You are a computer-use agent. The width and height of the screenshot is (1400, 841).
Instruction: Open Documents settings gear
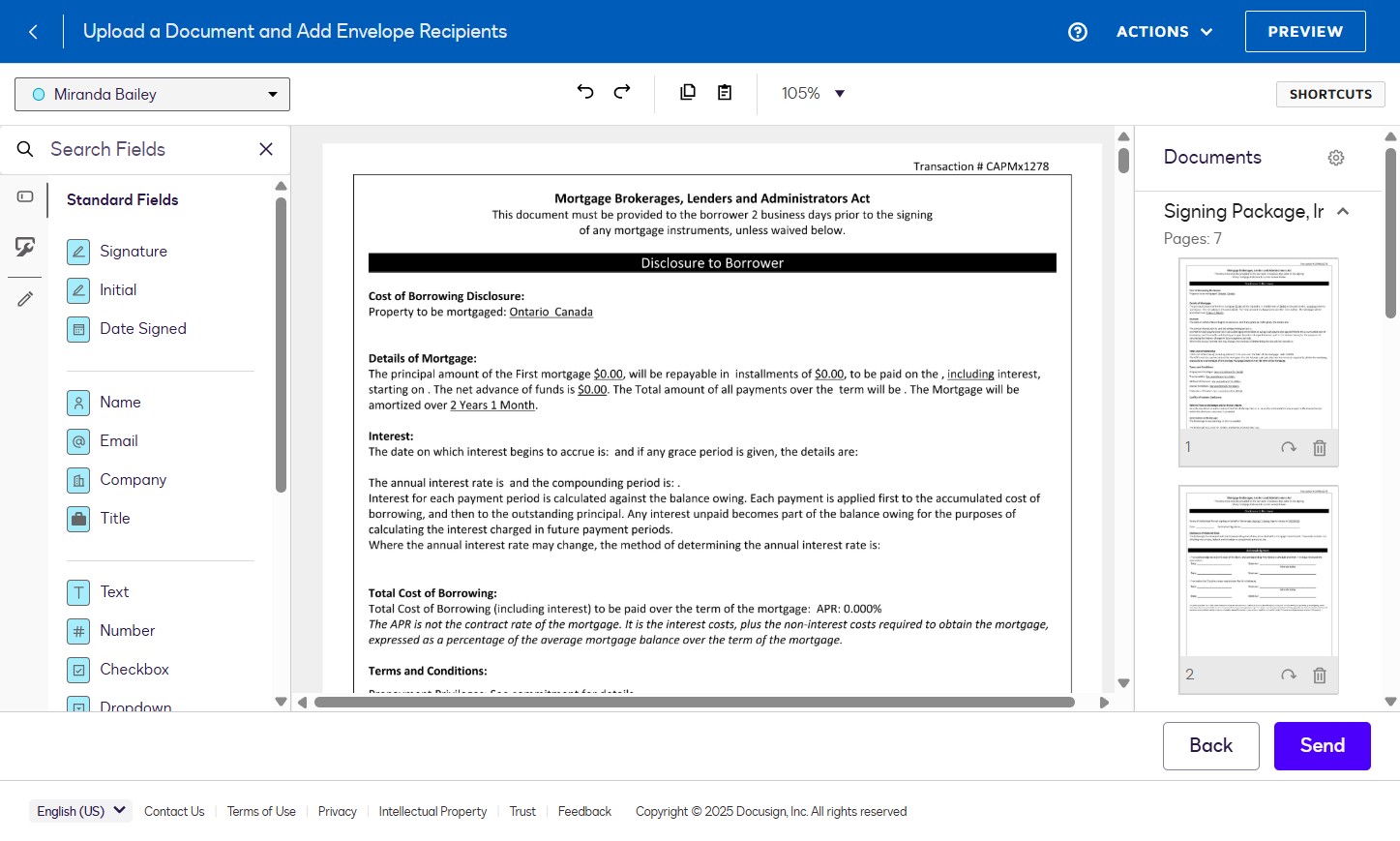[x=1336, y=158]
